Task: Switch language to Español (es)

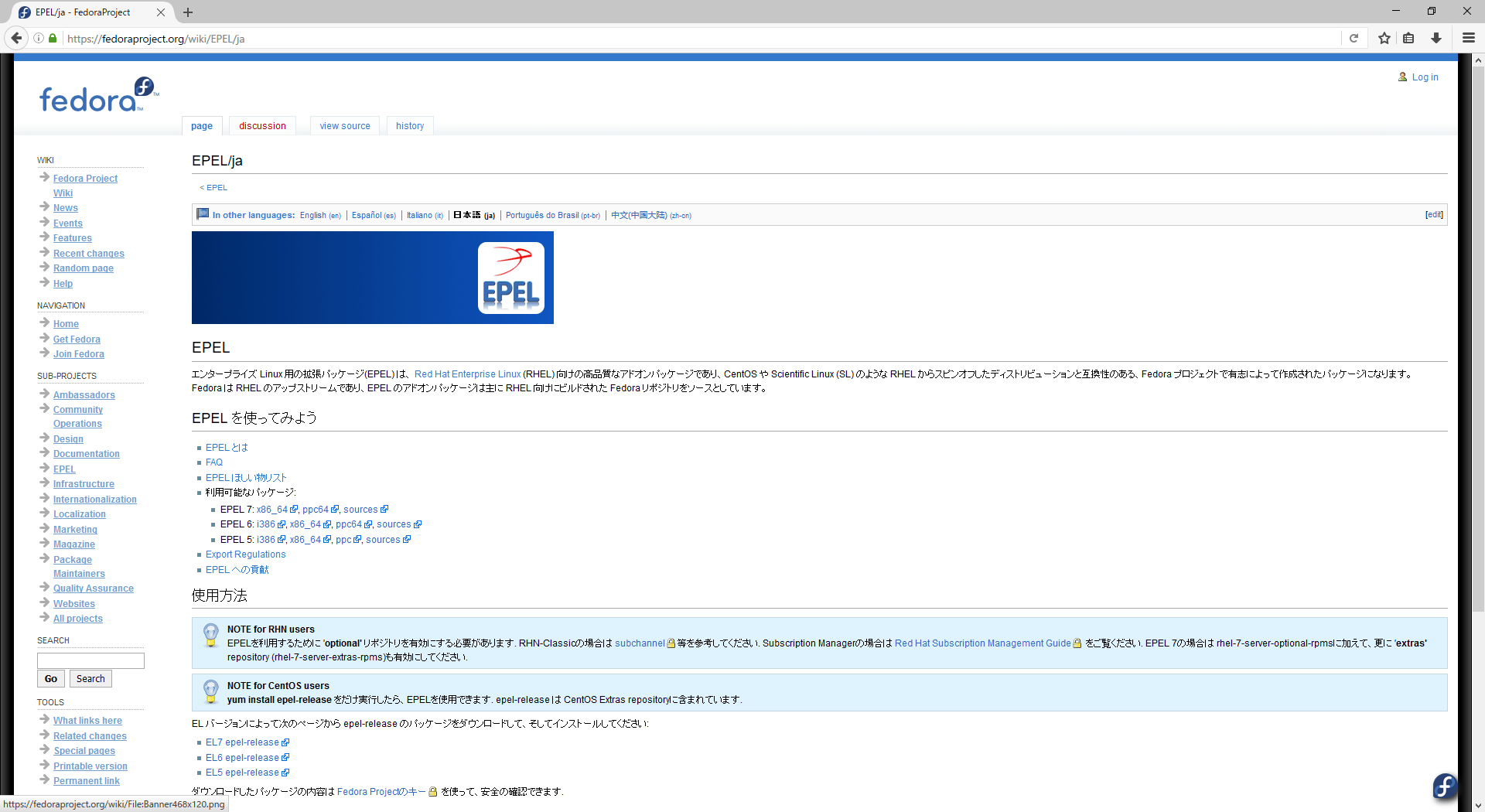Action: tap(374, 216)
